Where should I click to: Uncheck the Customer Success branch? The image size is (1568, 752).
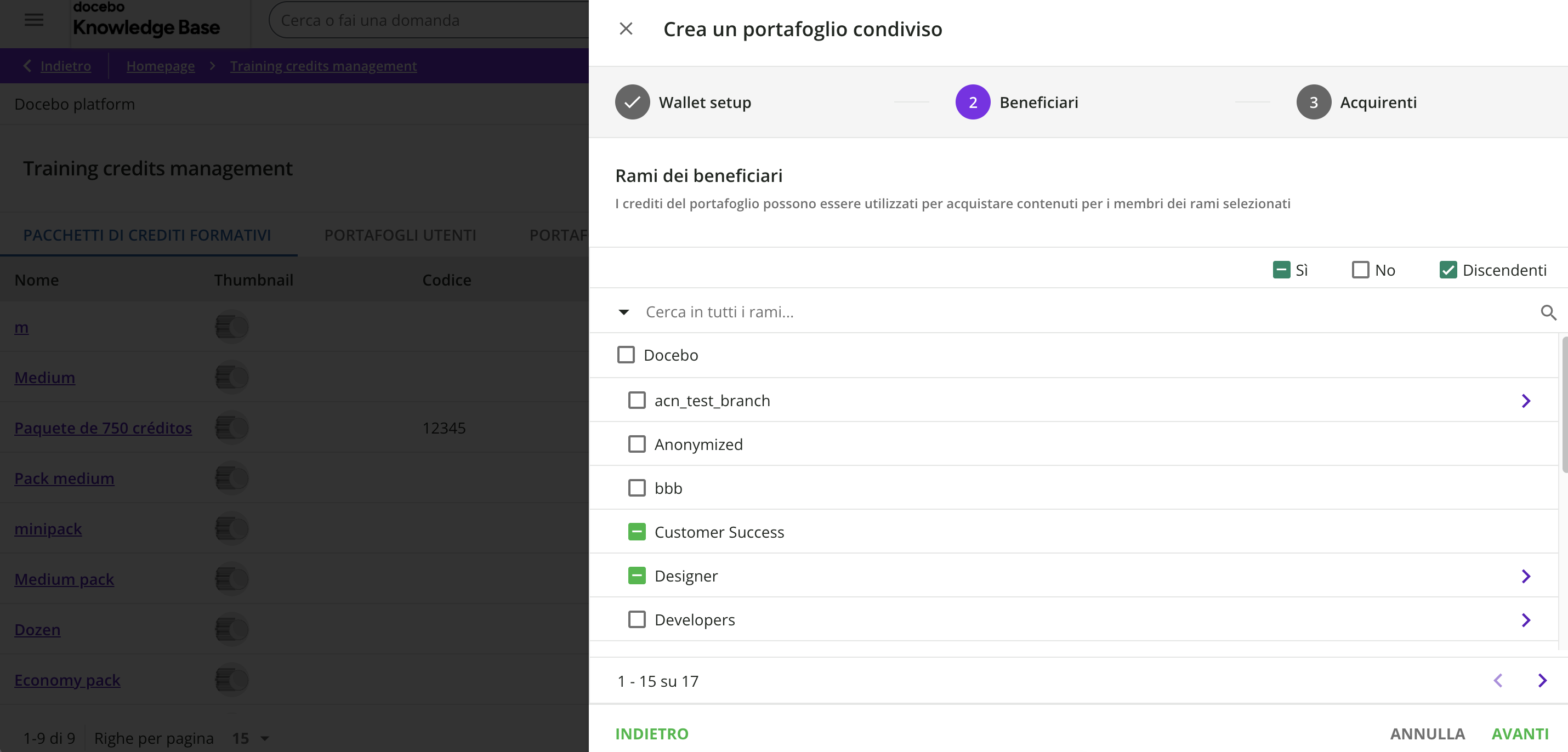637,532
